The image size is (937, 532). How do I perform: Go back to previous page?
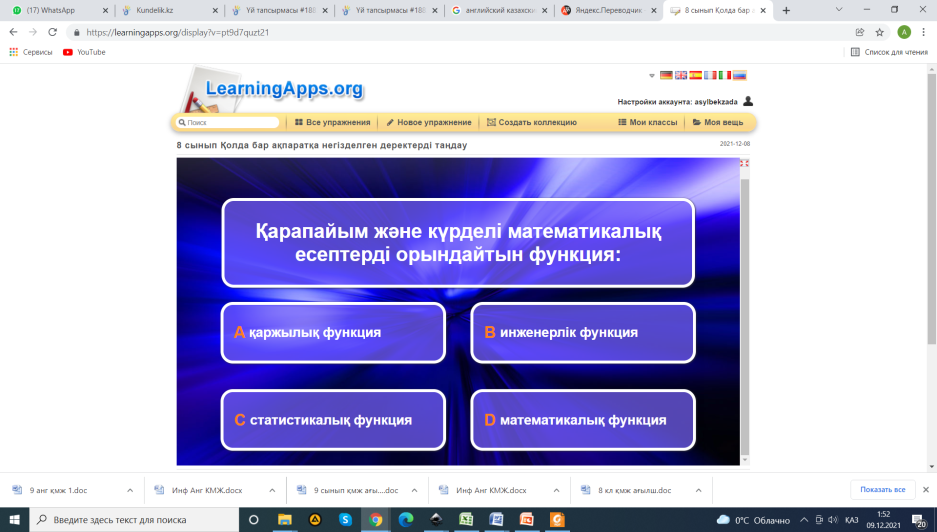13,32
